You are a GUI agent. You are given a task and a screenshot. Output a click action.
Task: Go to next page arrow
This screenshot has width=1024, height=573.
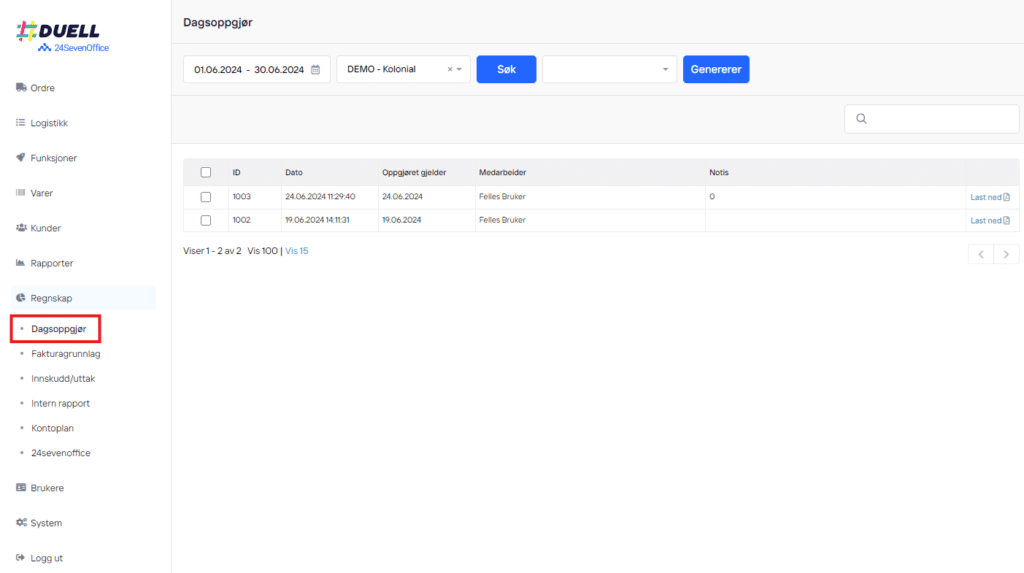coord(1006,254)
